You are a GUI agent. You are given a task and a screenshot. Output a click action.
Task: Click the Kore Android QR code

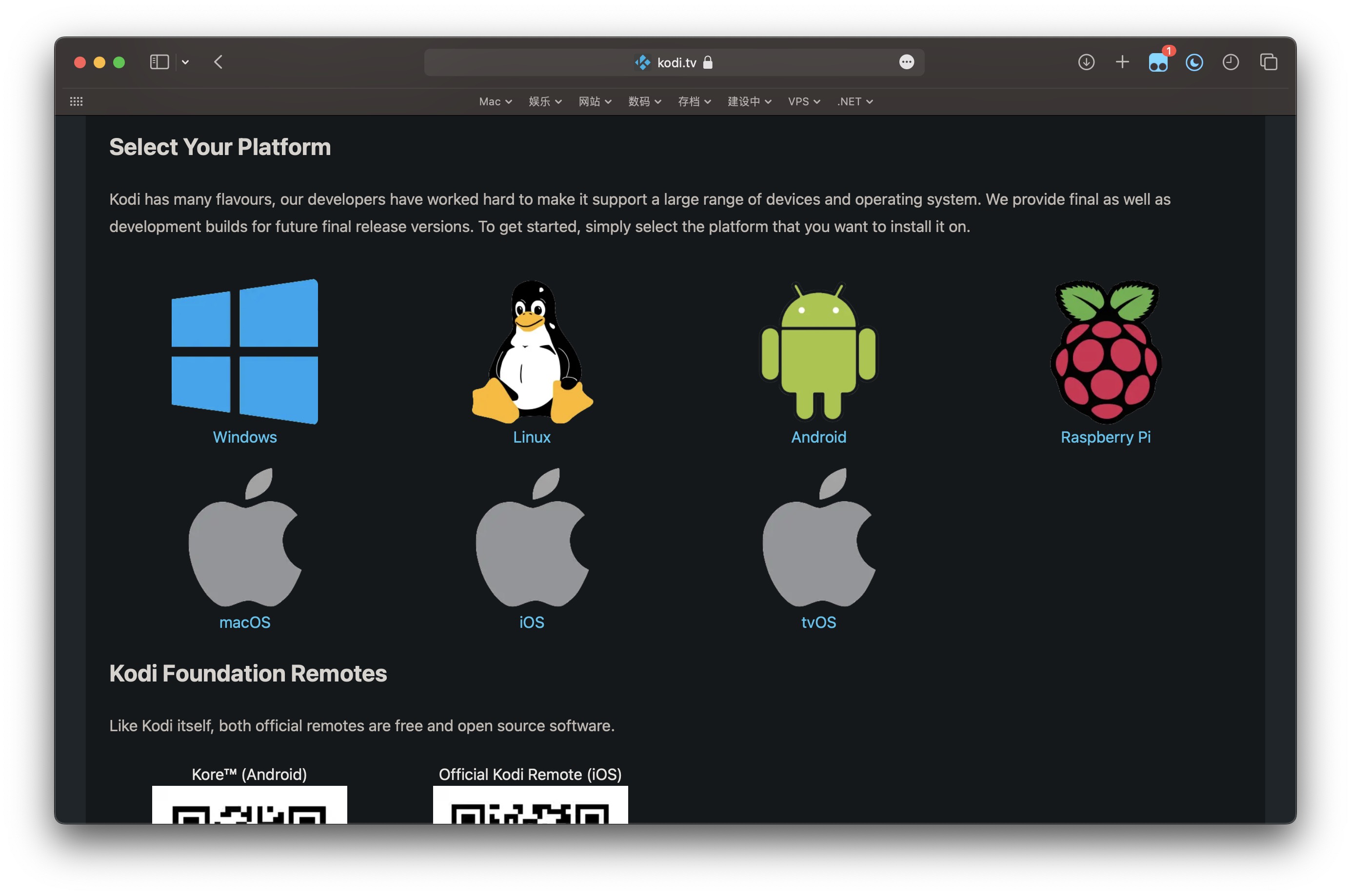pos(249,806)
